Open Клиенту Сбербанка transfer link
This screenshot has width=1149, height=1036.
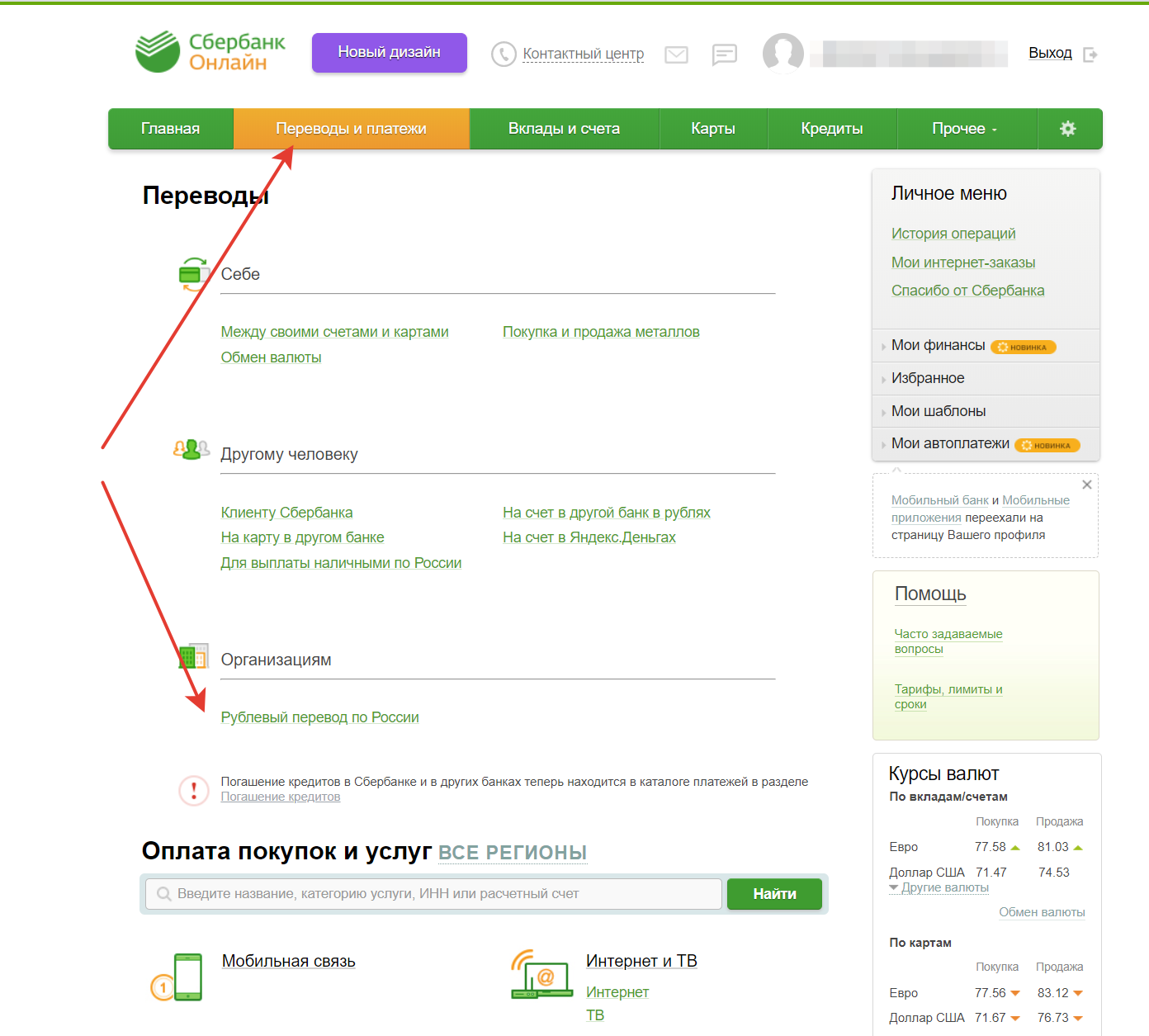(x=286, y=513)
